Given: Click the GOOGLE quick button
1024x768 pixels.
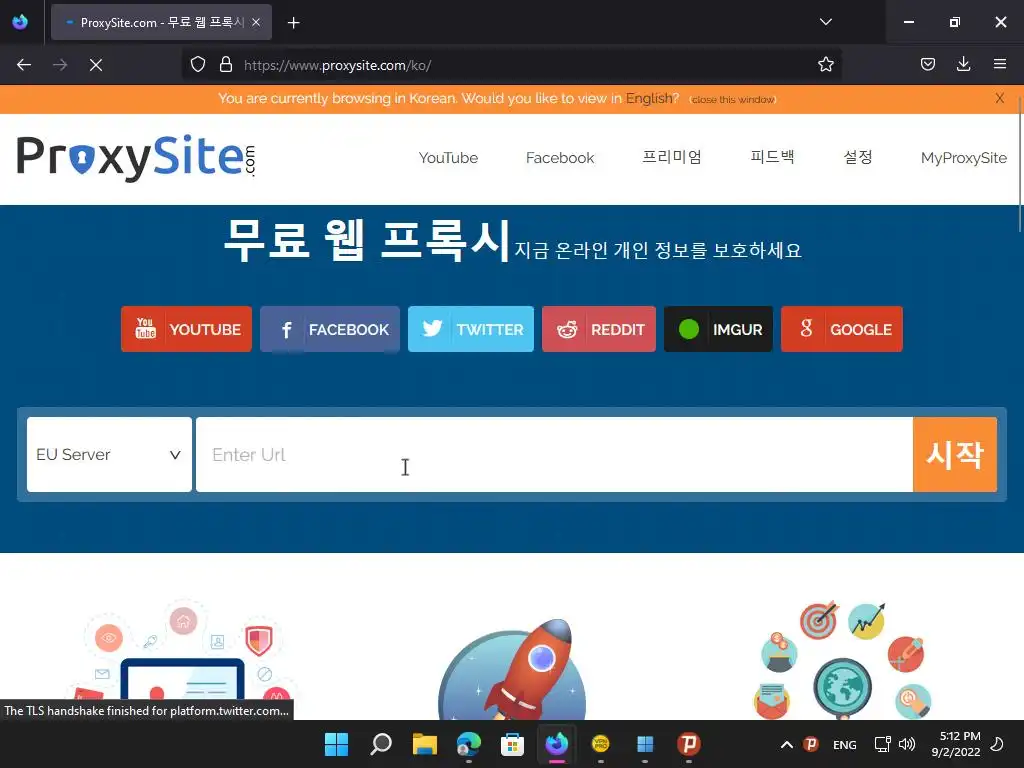Looking at the screenshot, I should [x=842, y=329].
